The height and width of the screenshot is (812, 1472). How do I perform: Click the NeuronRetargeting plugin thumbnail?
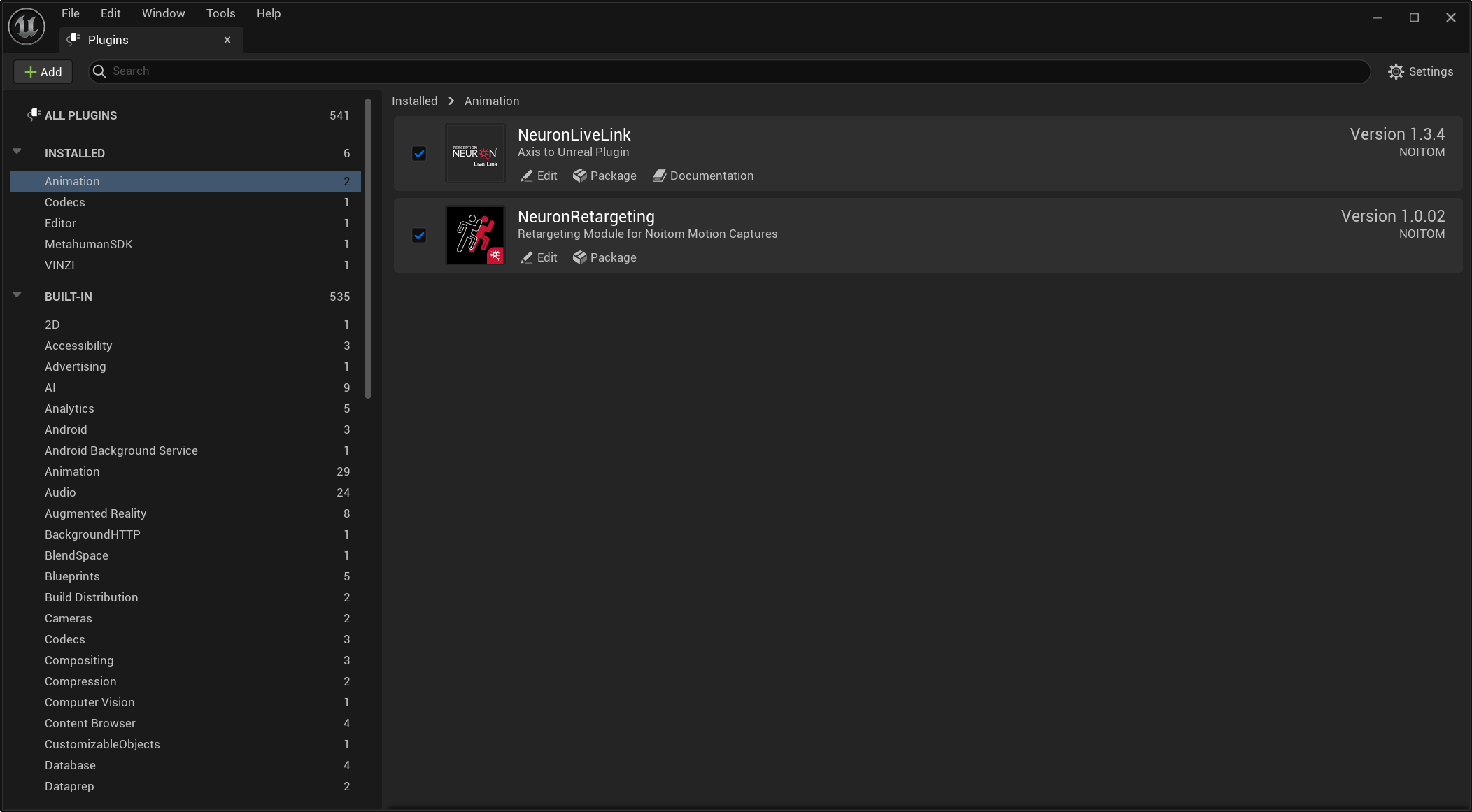[475, 235]
